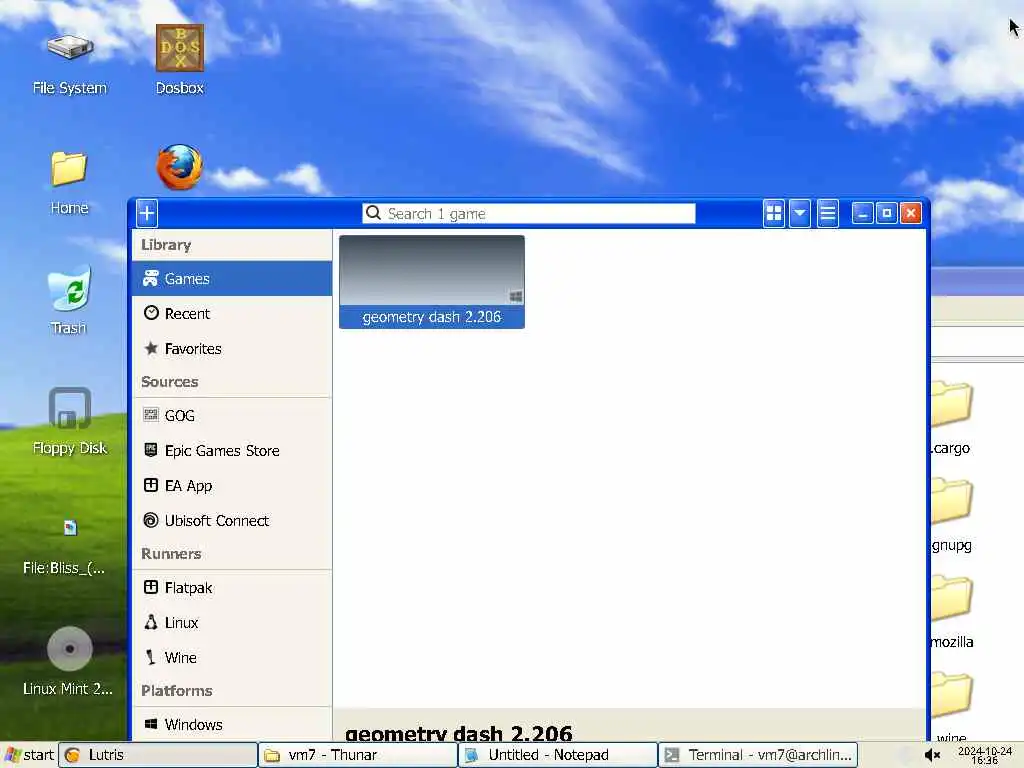Click the Recent clock icon
The width and height of the screenshot is (1024, 768).
tap(151, 313)
